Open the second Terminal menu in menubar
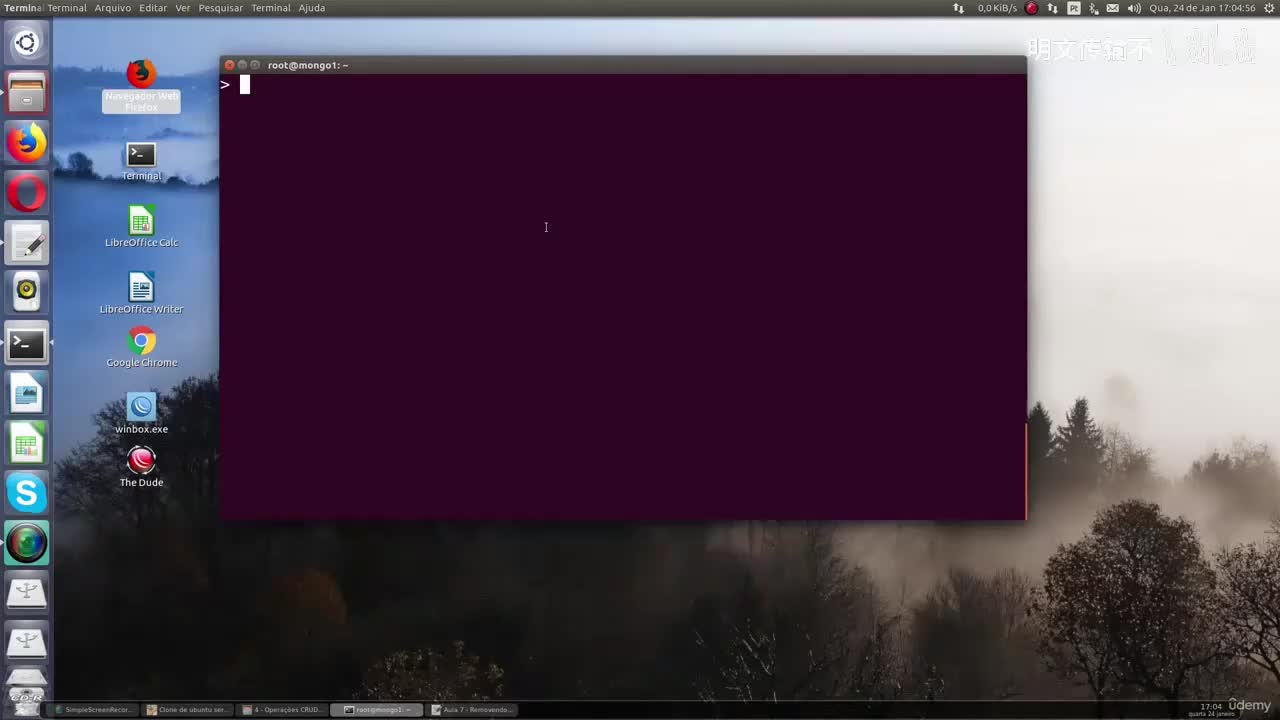This screenshot has width=1280, height=720. pos(270,8)
